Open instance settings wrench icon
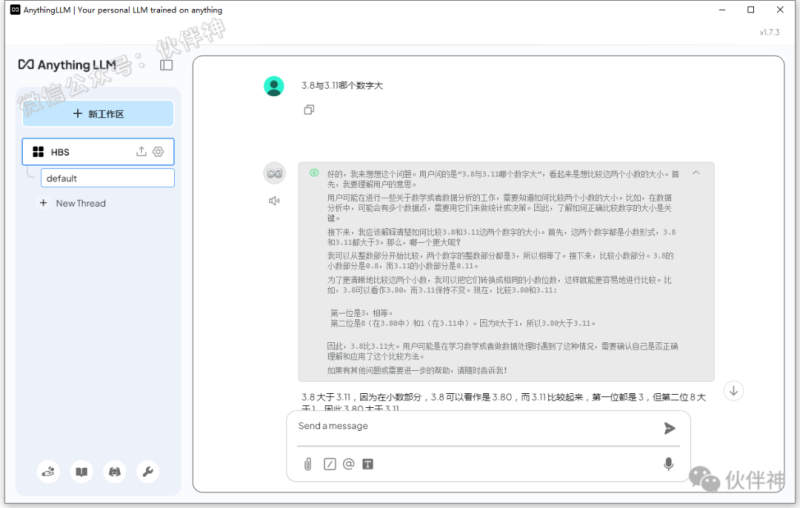The image size is (800, 508). tap(147, 471)
